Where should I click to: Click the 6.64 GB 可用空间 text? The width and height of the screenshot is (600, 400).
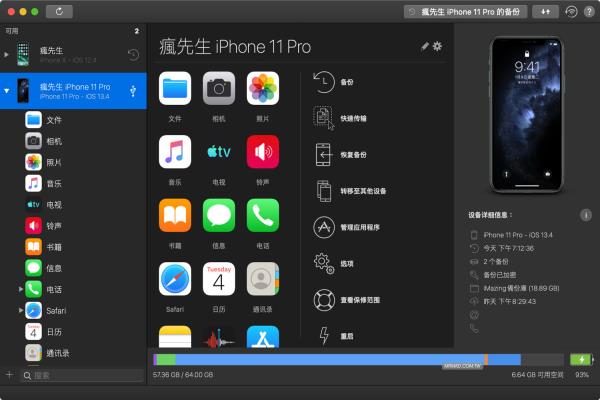click(x=537, y=375)
